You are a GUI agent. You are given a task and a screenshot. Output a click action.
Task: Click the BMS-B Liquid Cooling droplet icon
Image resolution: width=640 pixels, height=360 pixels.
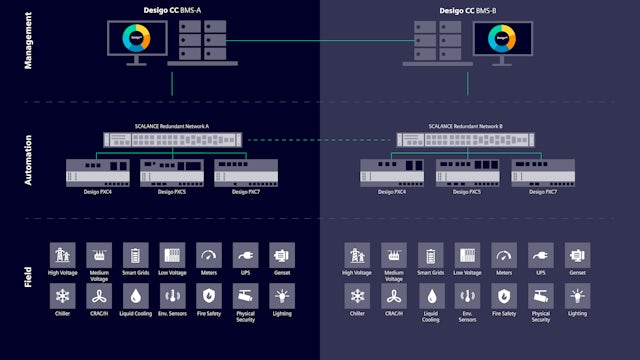pos(431,296)
